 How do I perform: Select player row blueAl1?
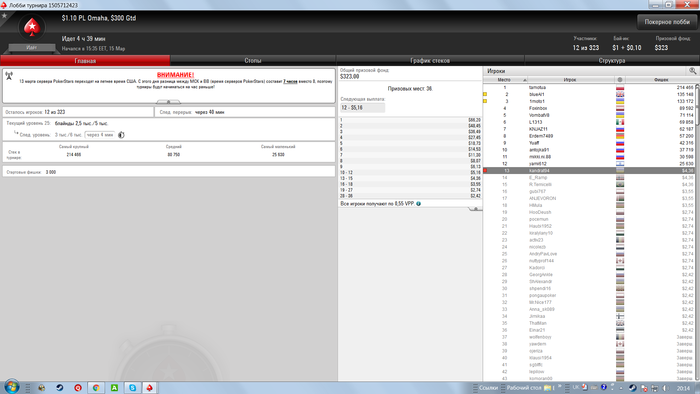coord(588,95)
